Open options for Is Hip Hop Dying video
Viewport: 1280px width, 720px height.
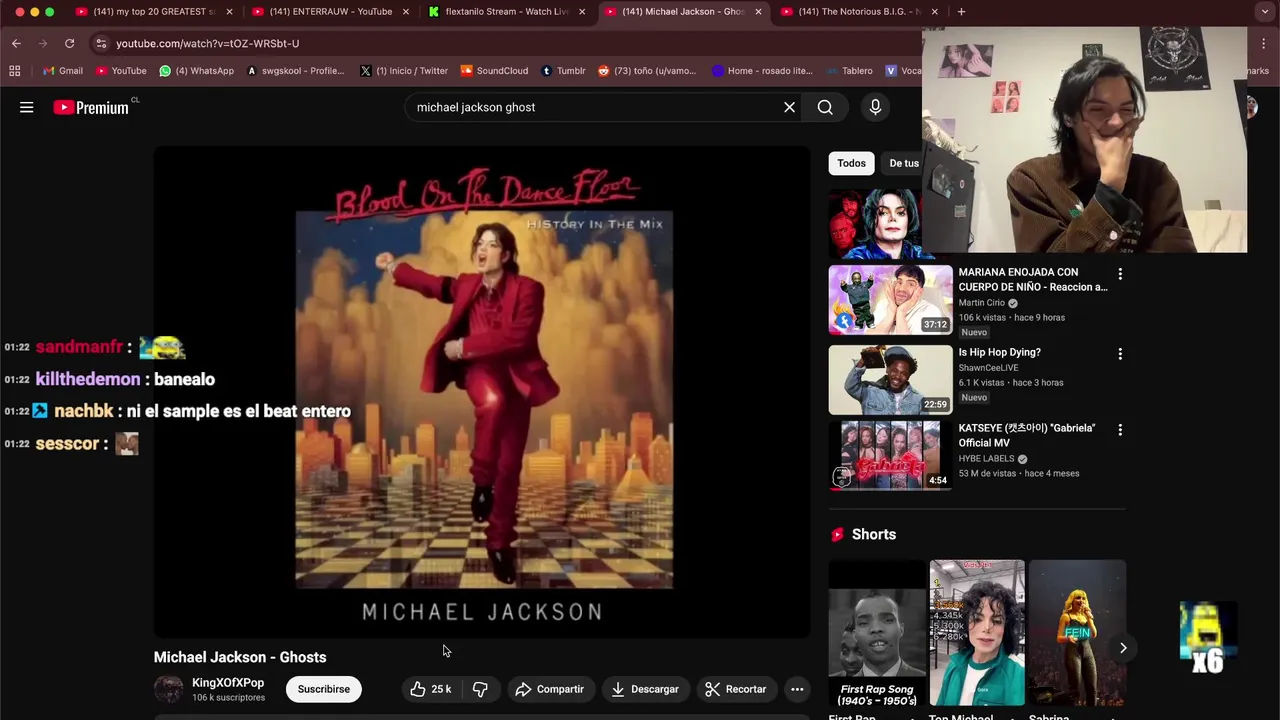tap(1120, 354)
